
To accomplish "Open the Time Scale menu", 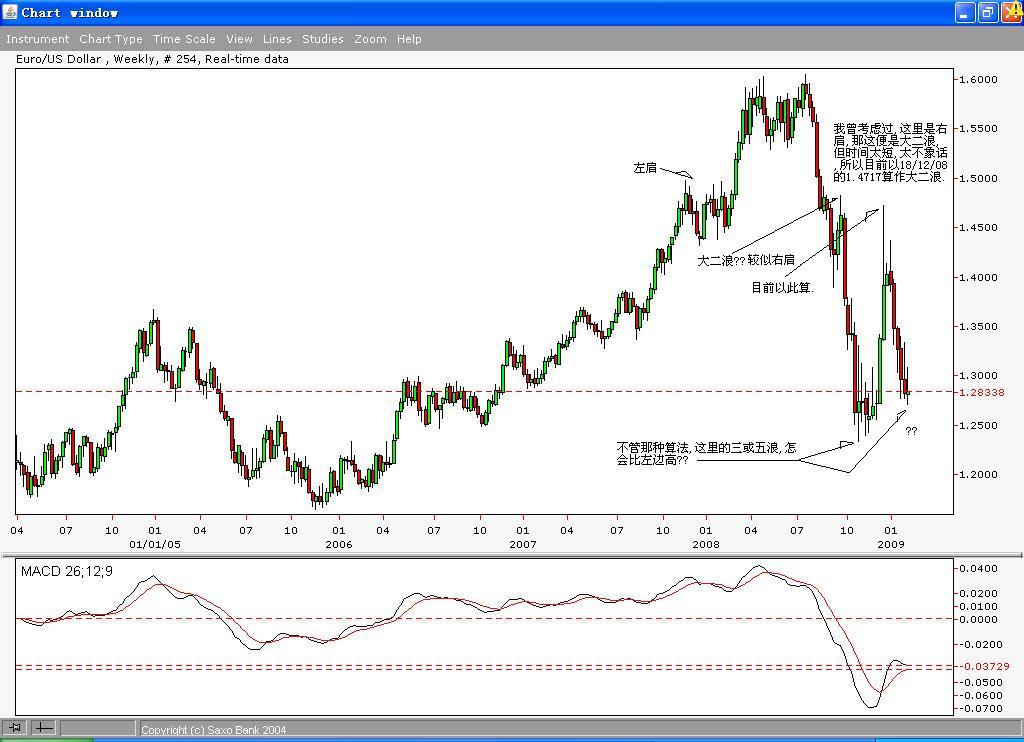I will (x=184, y=39).
